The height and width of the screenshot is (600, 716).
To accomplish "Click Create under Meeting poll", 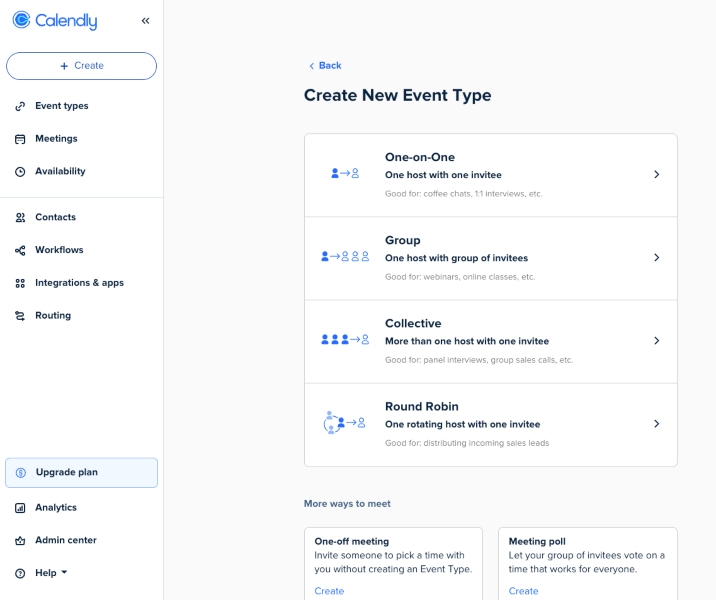I will [x=523, y=591].
